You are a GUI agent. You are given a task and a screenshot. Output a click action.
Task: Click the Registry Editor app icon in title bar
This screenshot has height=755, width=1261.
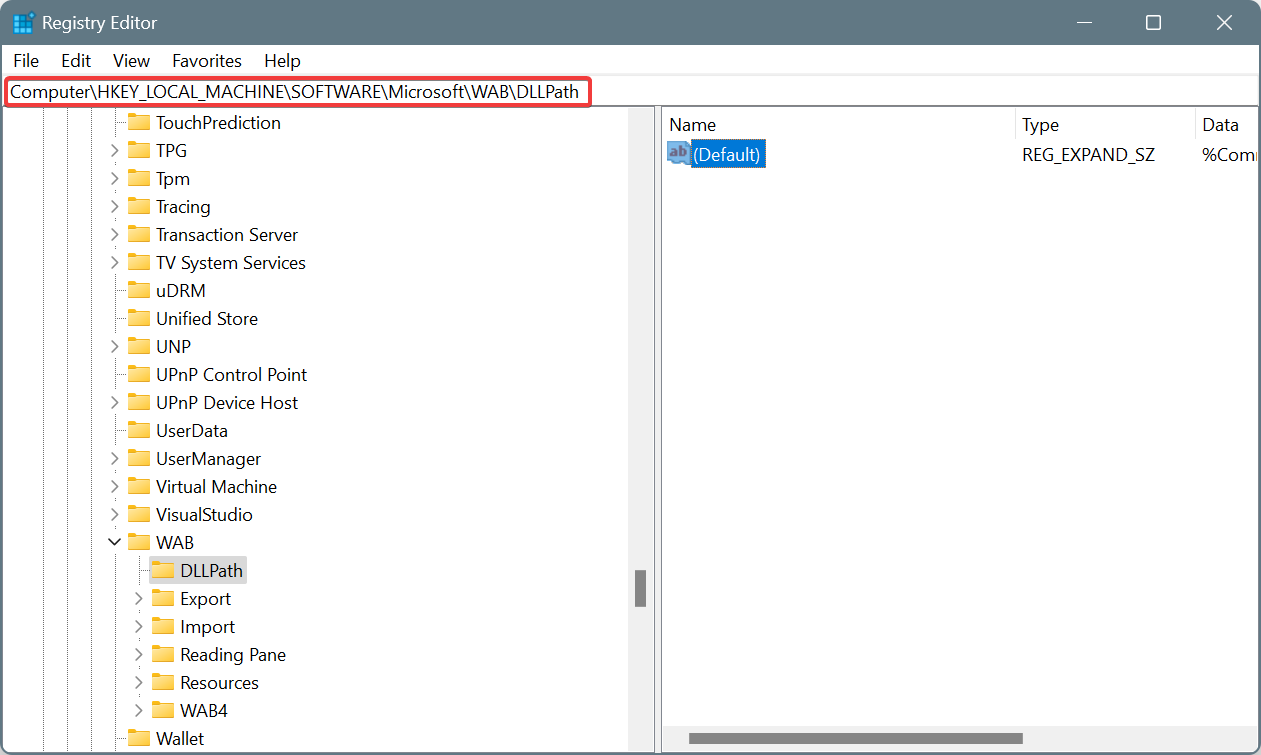24,23
